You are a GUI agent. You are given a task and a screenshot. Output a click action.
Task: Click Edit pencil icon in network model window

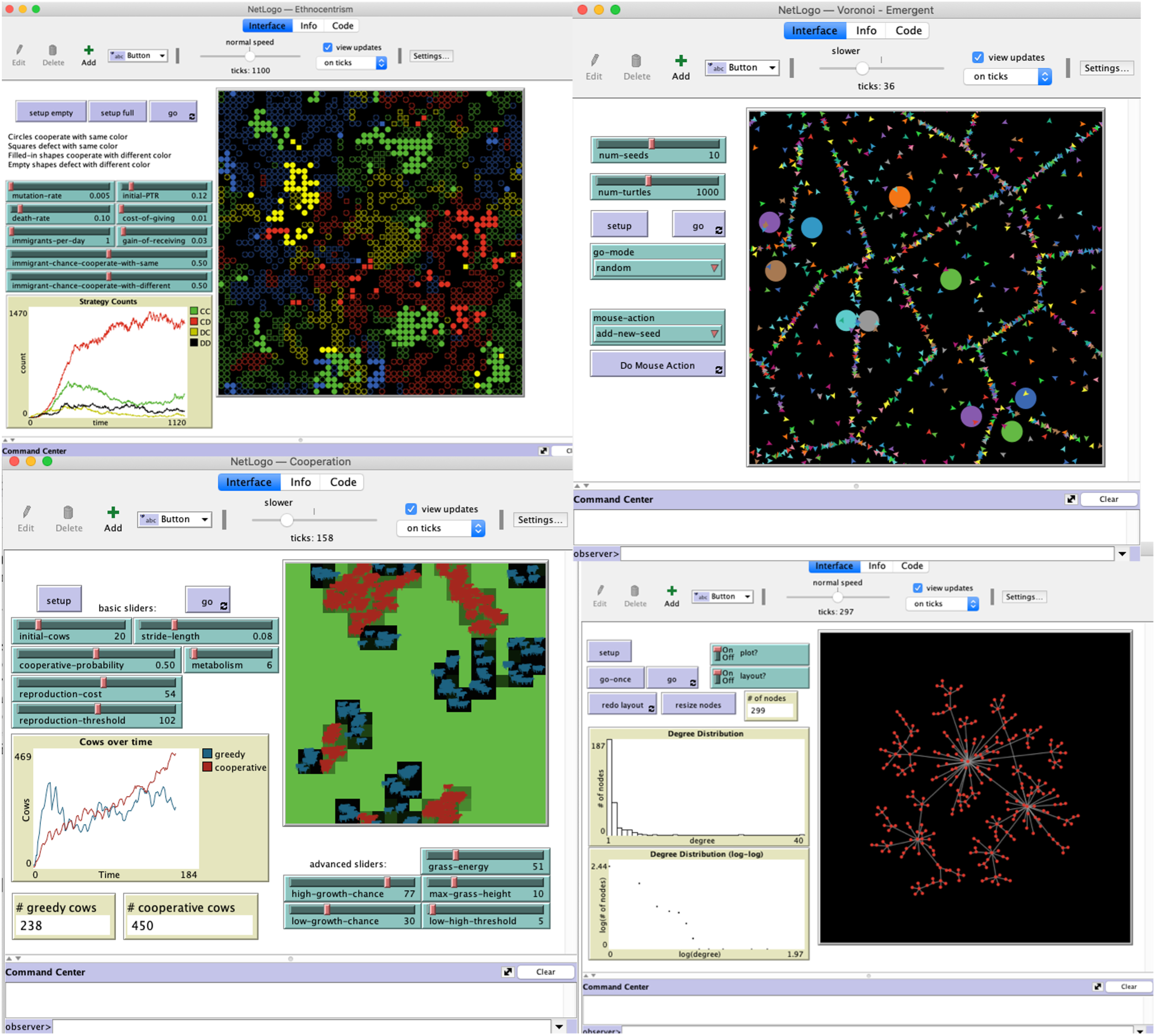[600, 591]
